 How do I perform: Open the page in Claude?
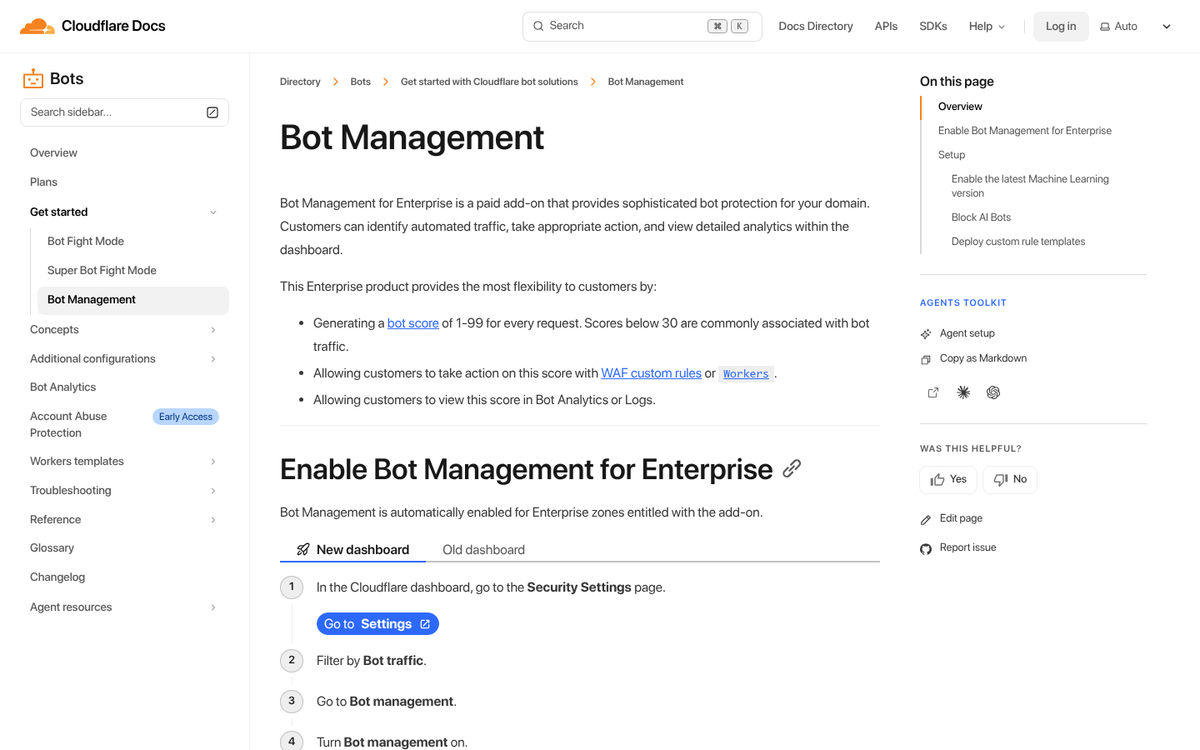pyautogui.click(x=963, y=392)
